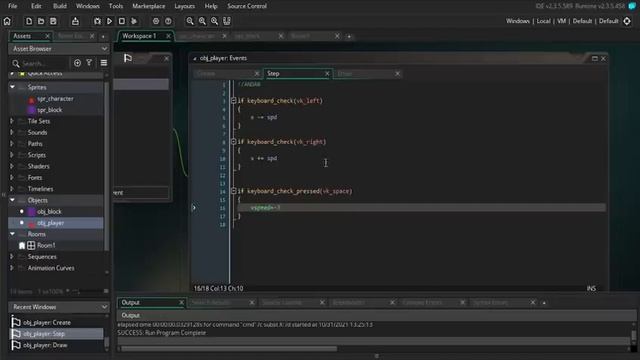This screenshot has height=360, width=640.
Task: Toggle breakpoint arrow on line 16
Action: coord(194,208)
